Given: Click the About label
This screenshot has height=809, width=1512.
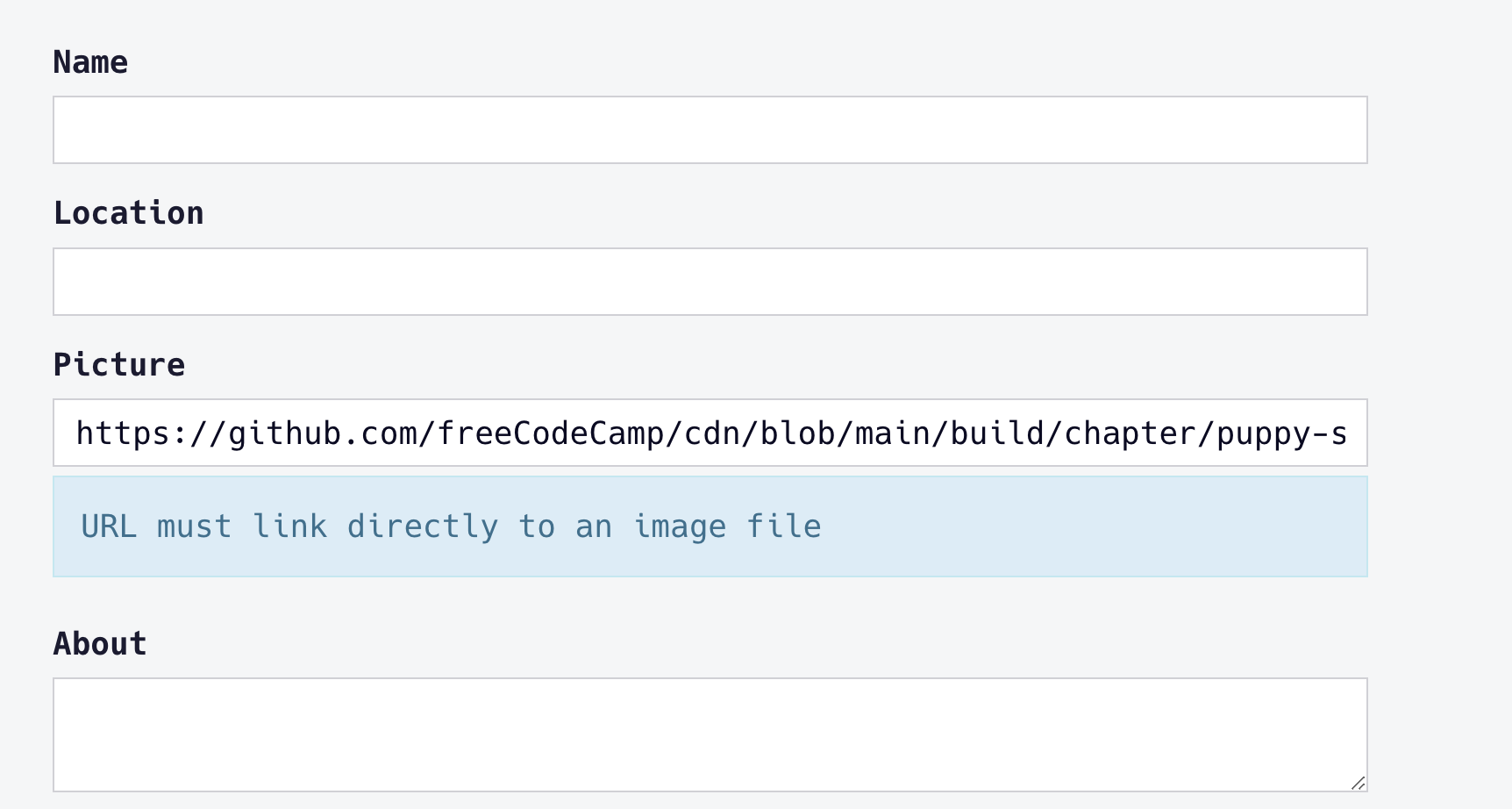Looking at the screenshot, I should point(100,643).
